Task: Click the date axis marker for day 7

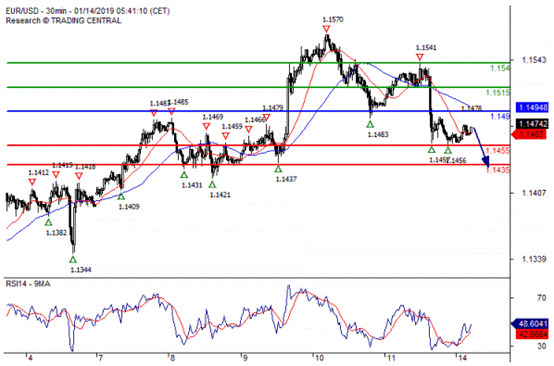Action: point(99,358)
